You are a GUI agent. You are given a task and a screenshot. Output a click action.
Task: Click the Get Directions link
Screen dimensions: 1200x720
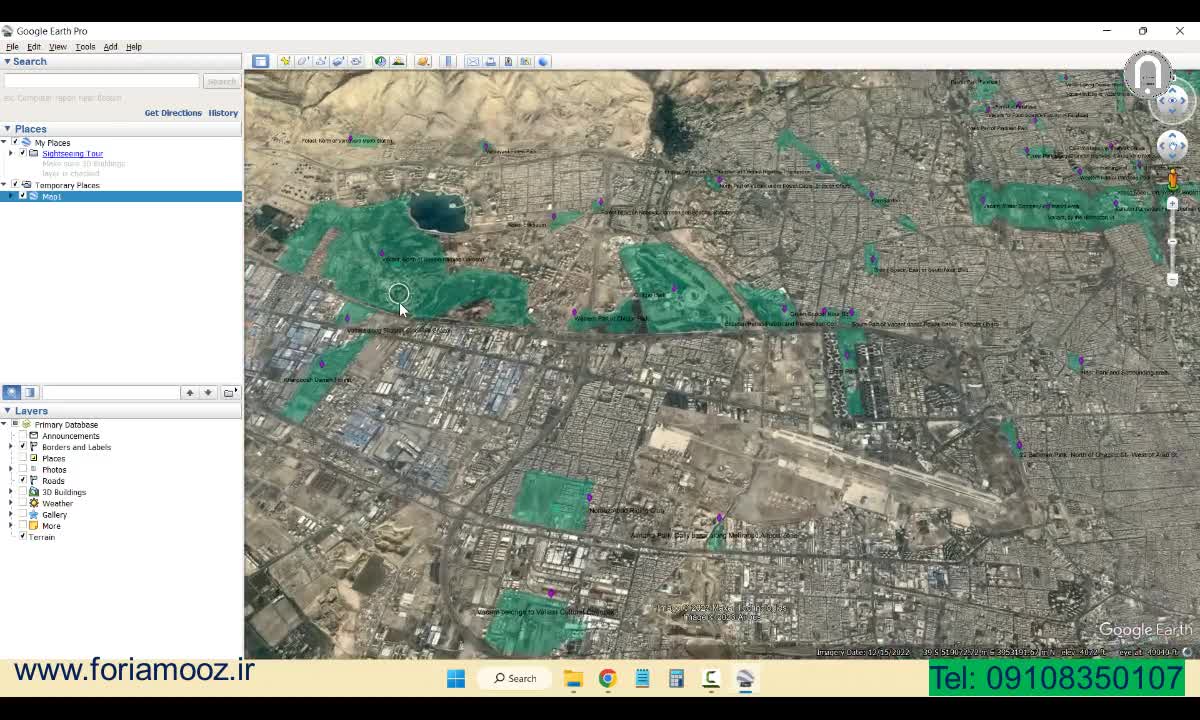pos(173,113)
